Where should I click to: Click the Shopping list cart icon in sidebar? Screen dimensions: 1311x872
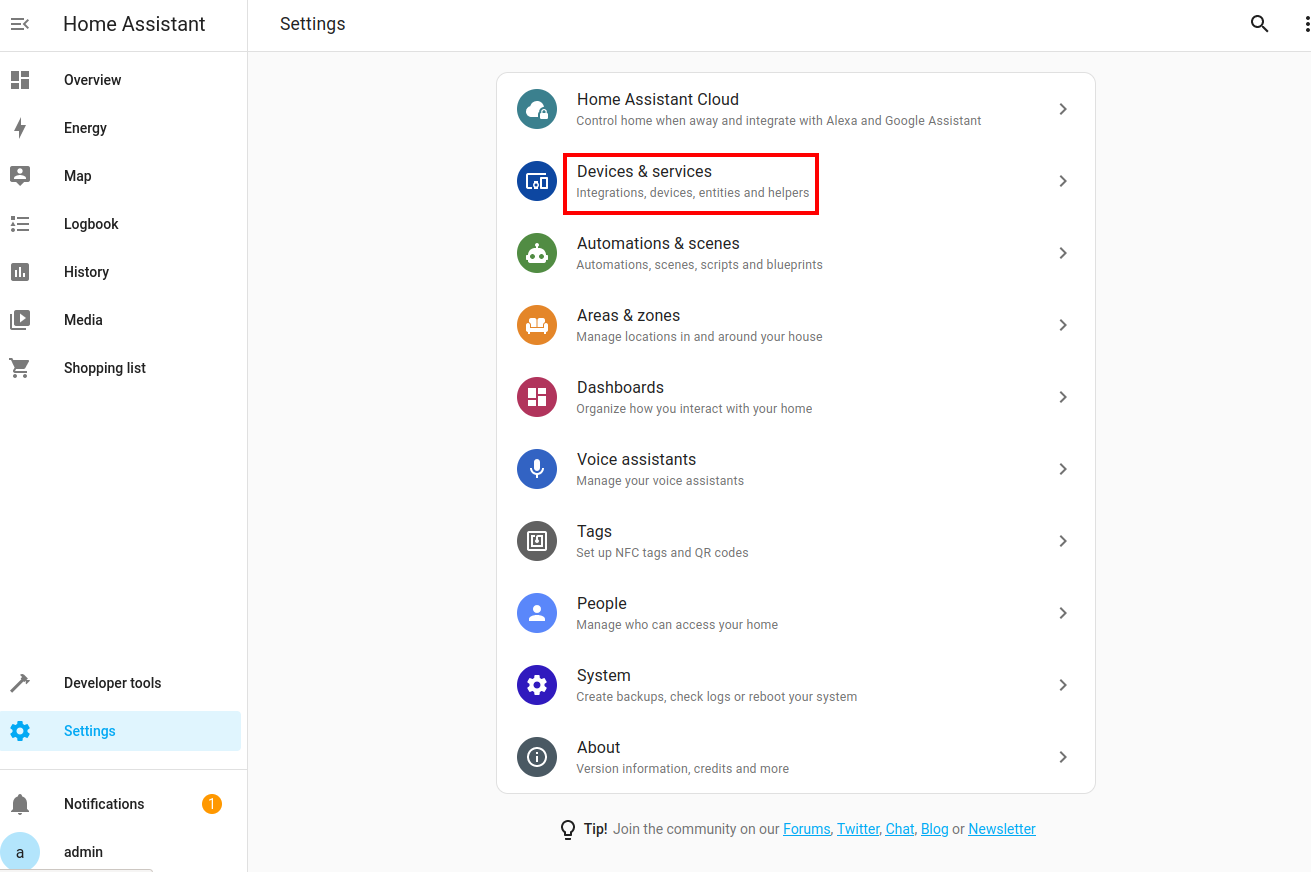click(x=20, y=367)
